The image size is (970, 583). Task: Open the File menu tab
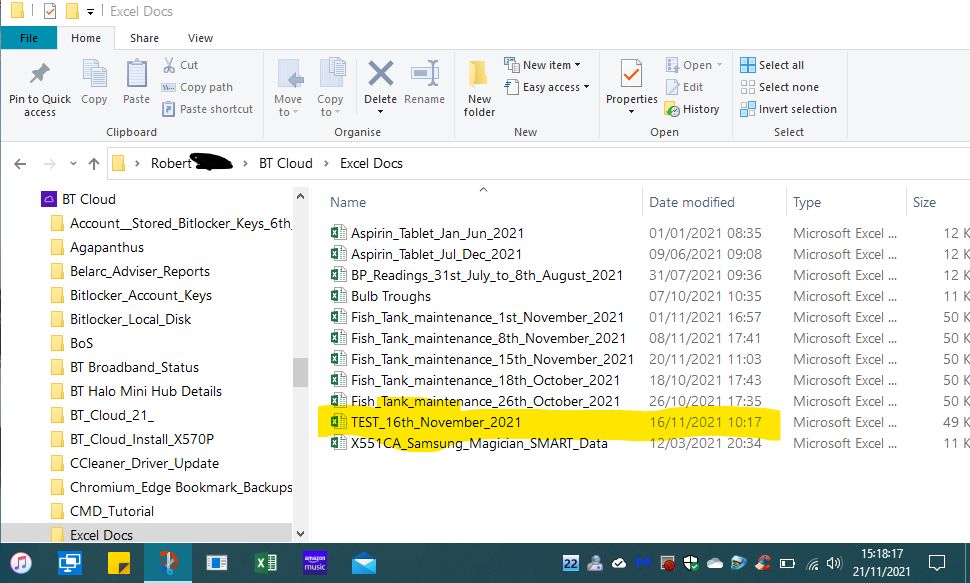pyautogui.click(x=29, y=38)
